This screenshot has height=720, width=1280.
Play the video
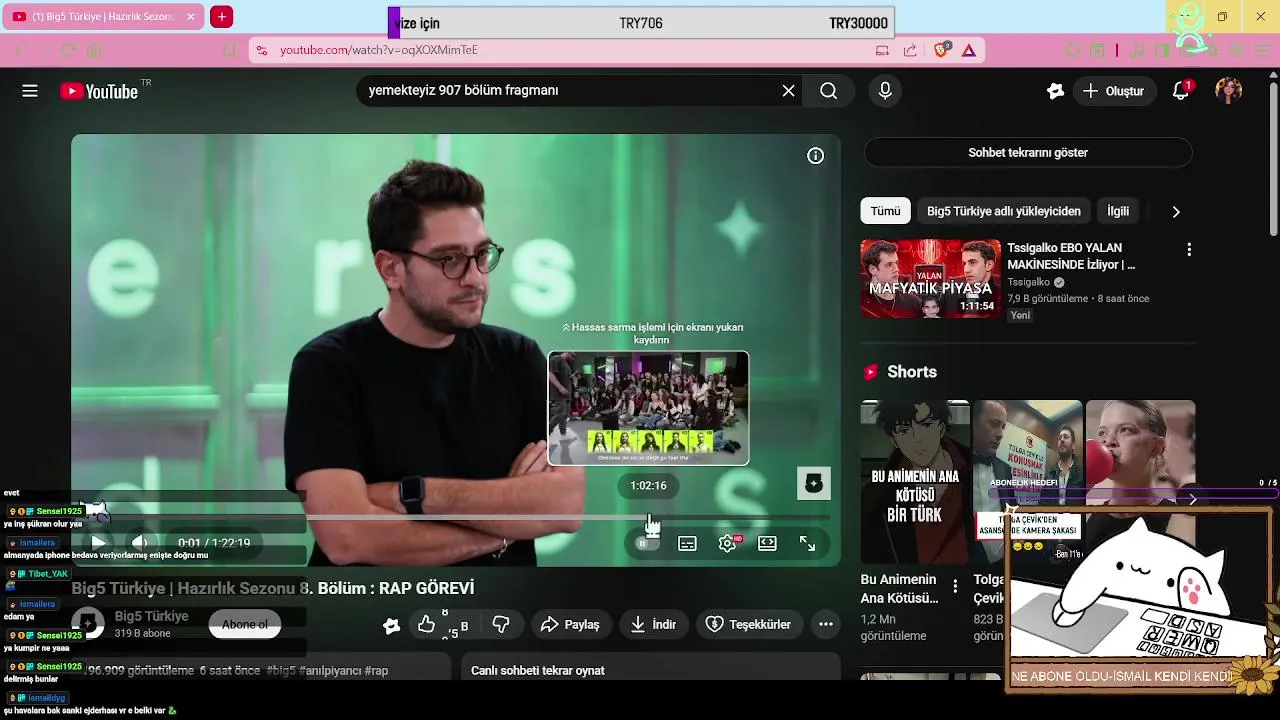pyautogui.click(x=98, y=543)
